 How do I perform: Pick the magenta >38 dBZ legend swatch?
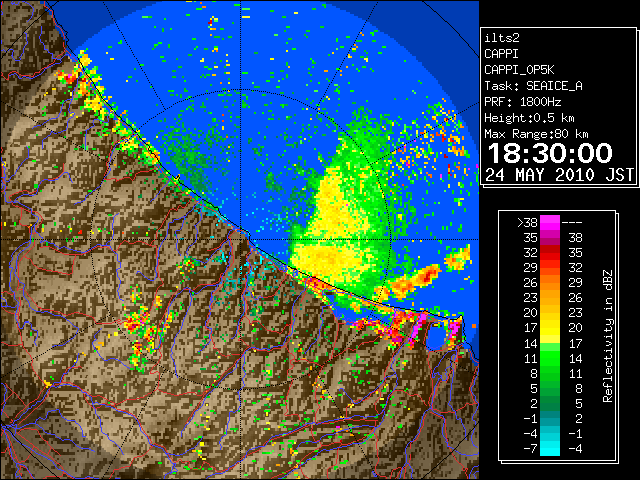pyautogui.click(x=550, y=223)
